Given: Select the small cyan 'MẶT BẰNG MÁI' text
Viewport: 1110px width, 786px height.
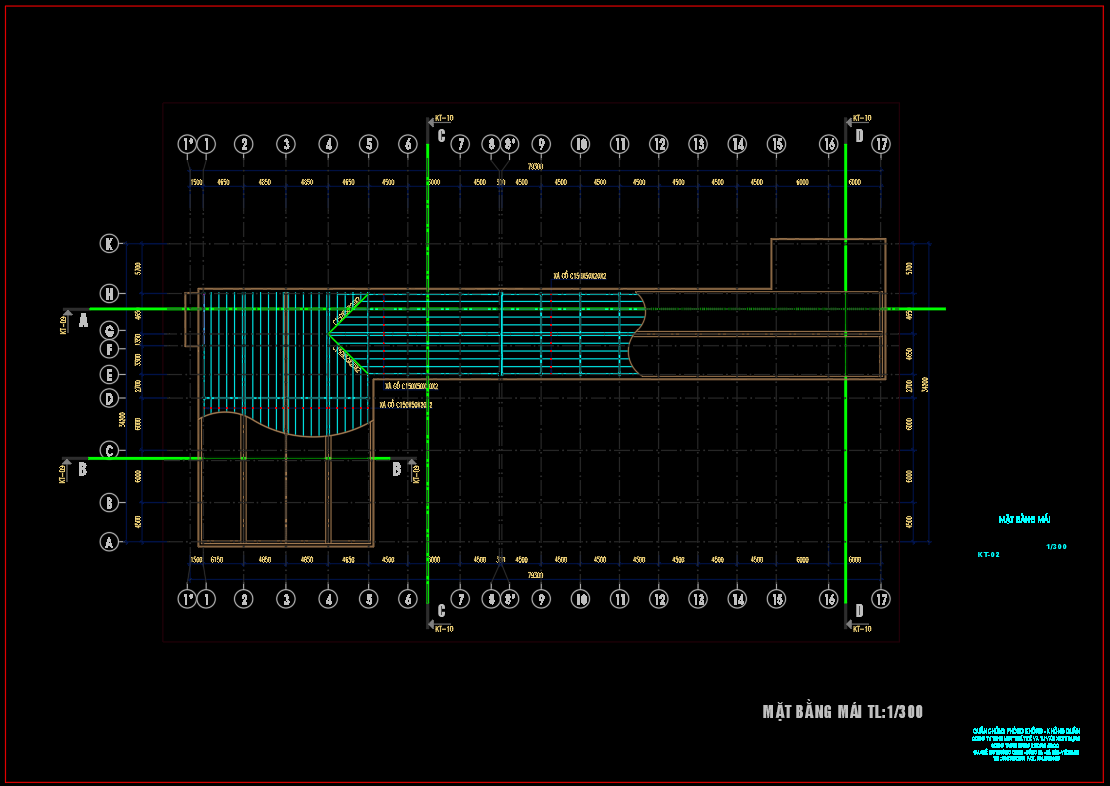Looking at the screenshot, I should click(1024, 519).
